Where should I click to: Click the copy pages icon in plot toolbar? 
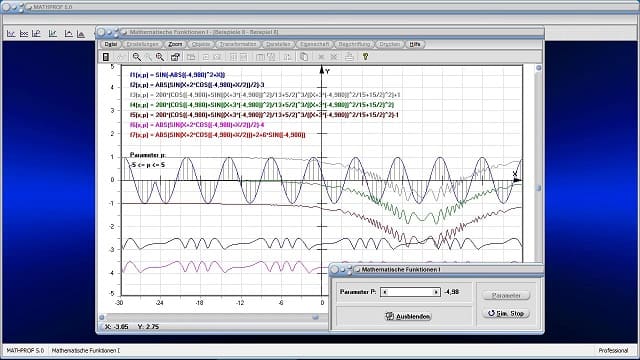tap(304, 57)
